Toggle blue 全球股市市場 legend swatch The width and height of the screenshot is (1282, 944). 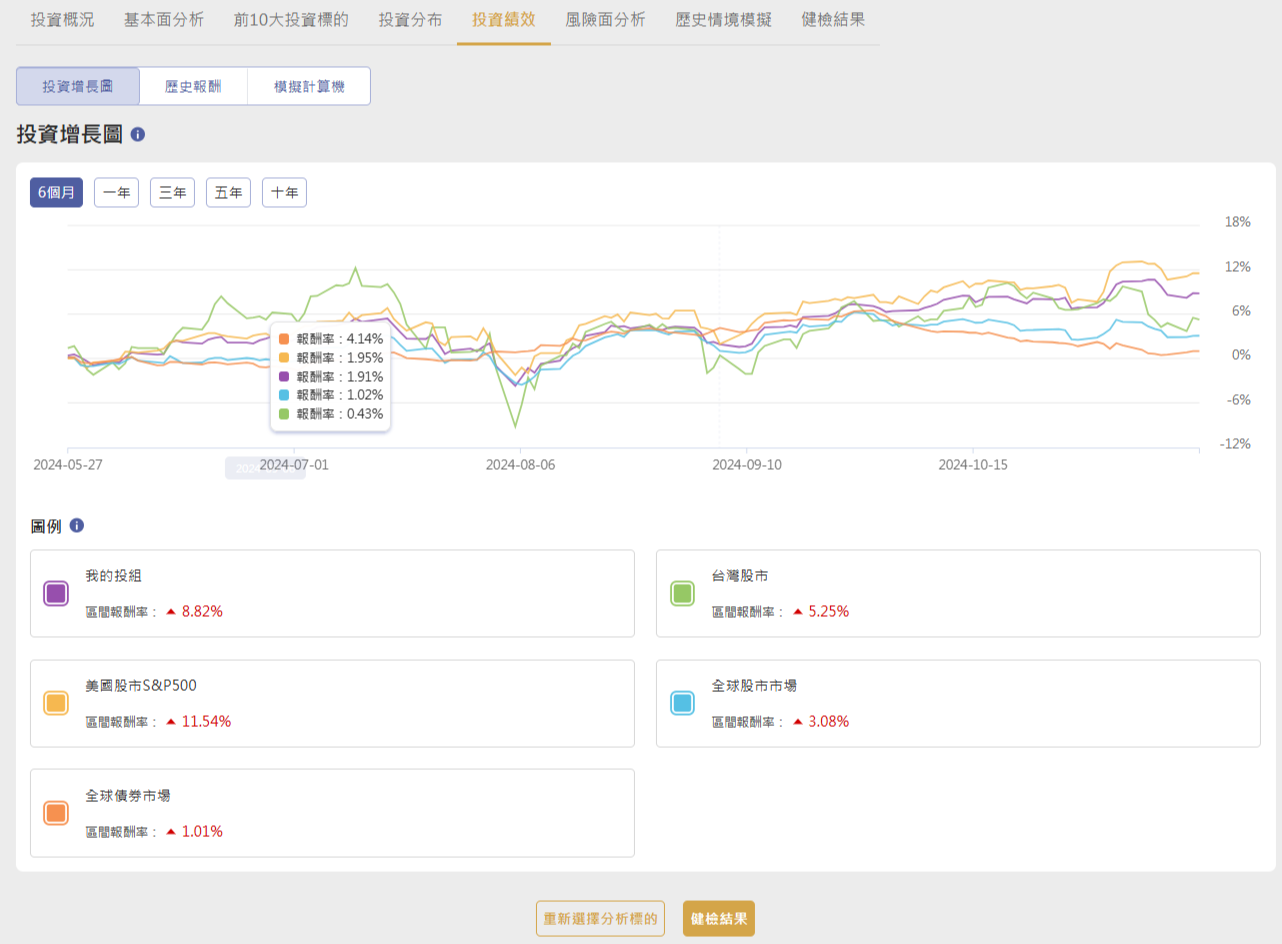coord(682,703)
